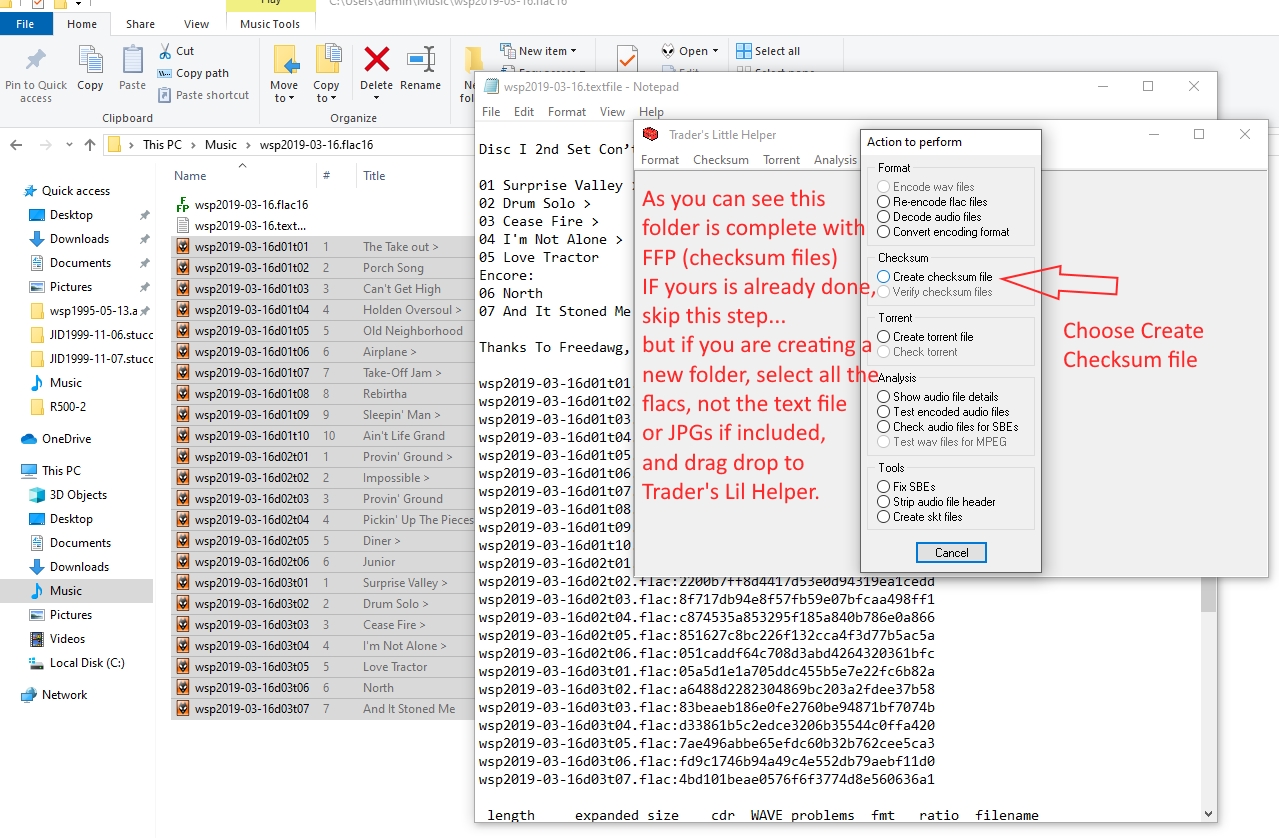Open the File tab in Explorer

click(x=26, y=24)
